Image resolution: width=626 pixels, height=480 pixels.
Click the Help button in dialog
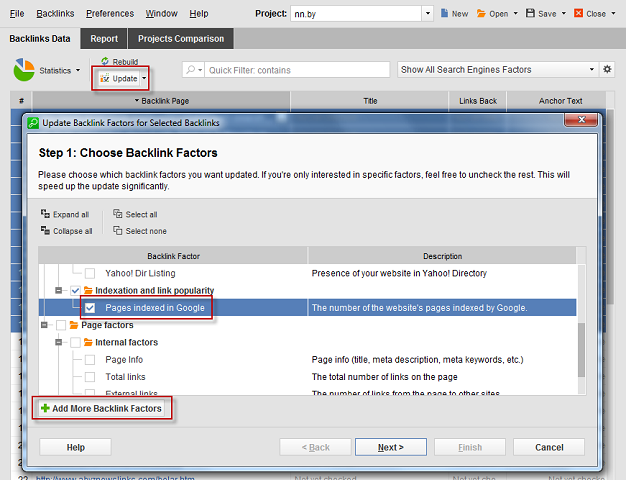pyautogui.click(x=75, y=447)
